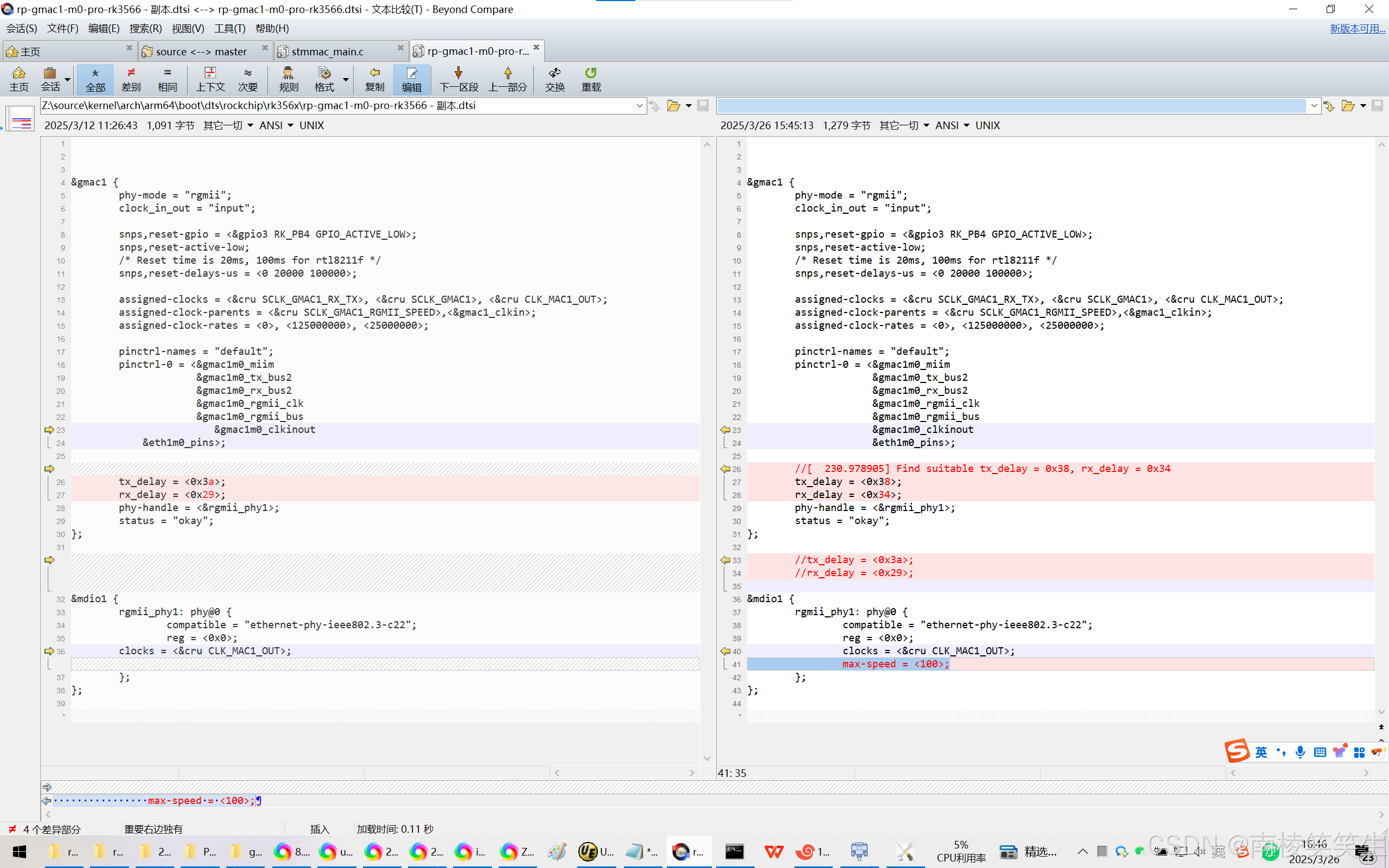
Task: Click the left pane open-file folder icon
Action: coord(673,106)
